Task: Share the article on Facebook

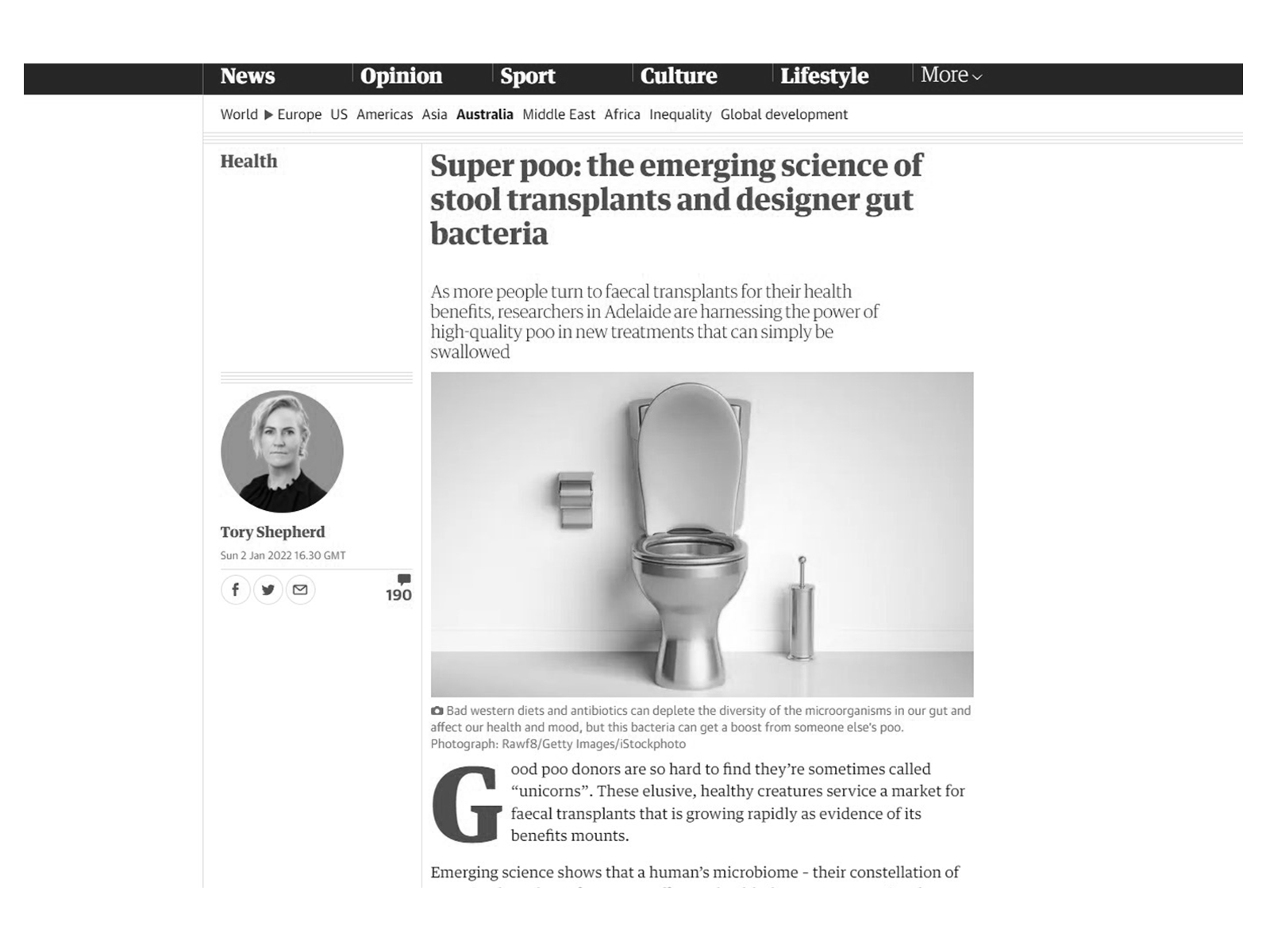Action: click(235, 589)
